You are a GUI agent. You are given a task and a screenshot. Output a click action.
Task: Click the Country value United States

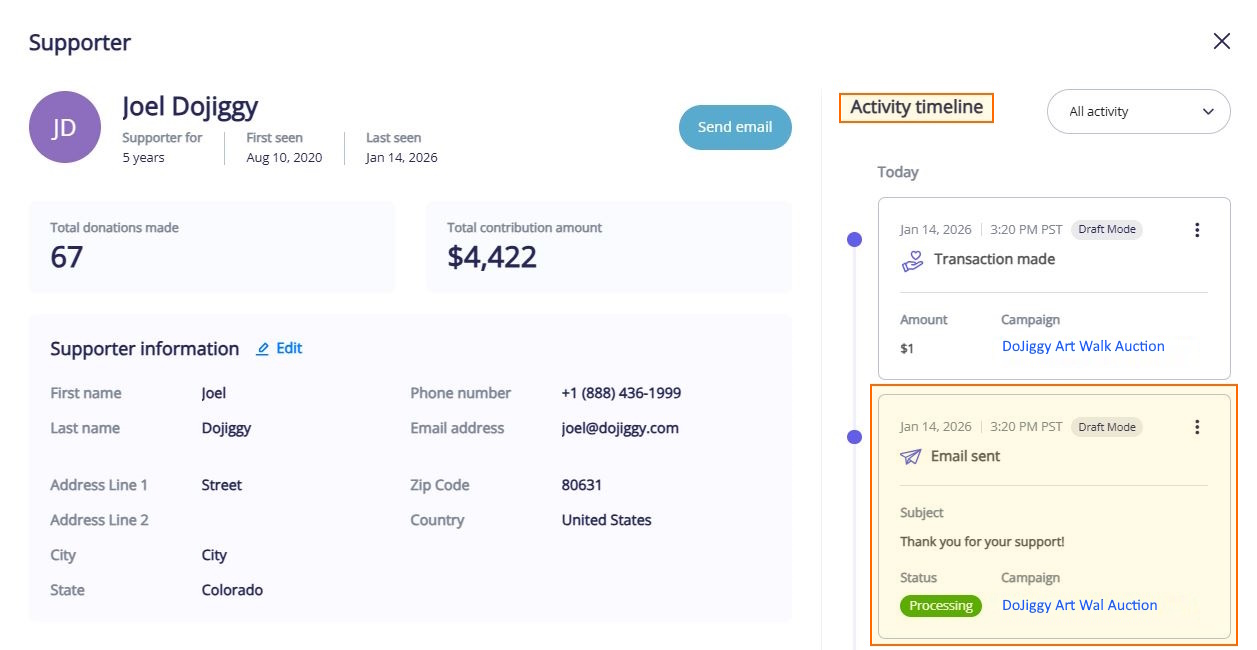606,520
